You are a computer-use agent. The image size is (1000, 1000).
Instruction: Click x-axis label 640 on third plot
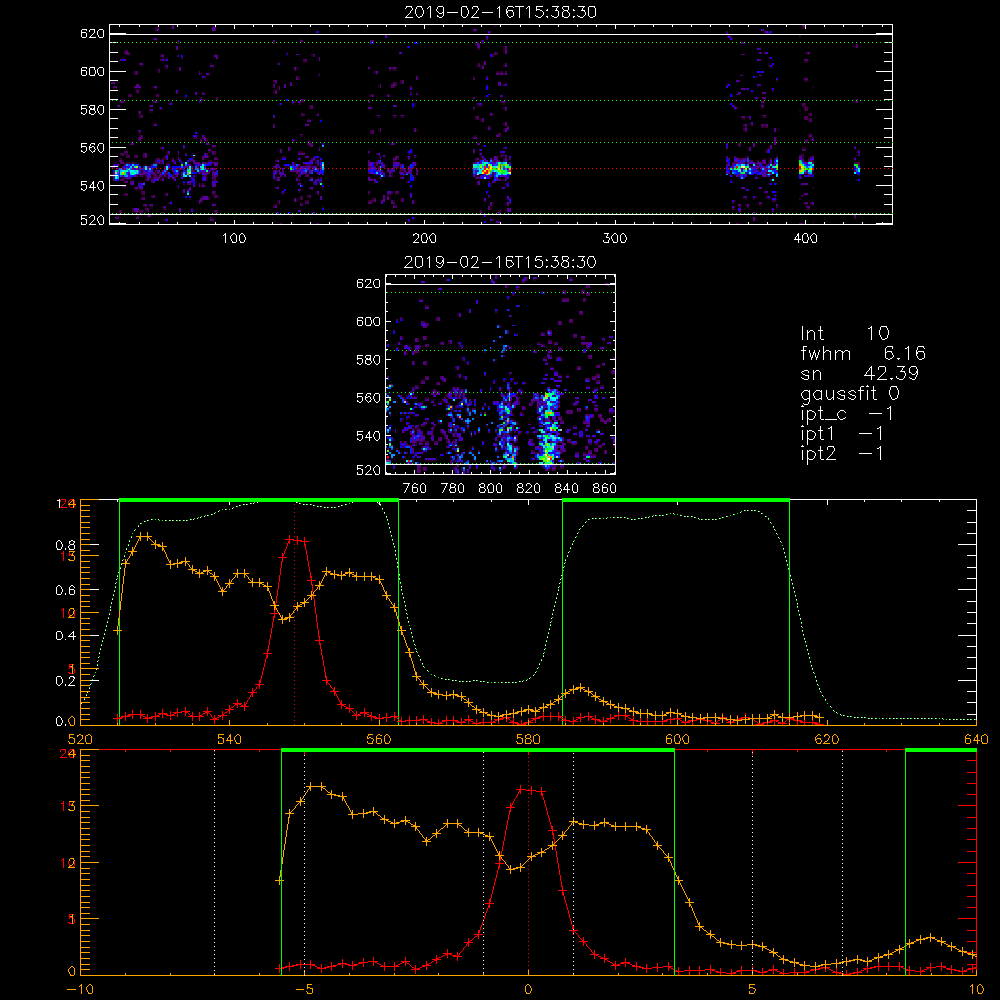coord(976,740)
